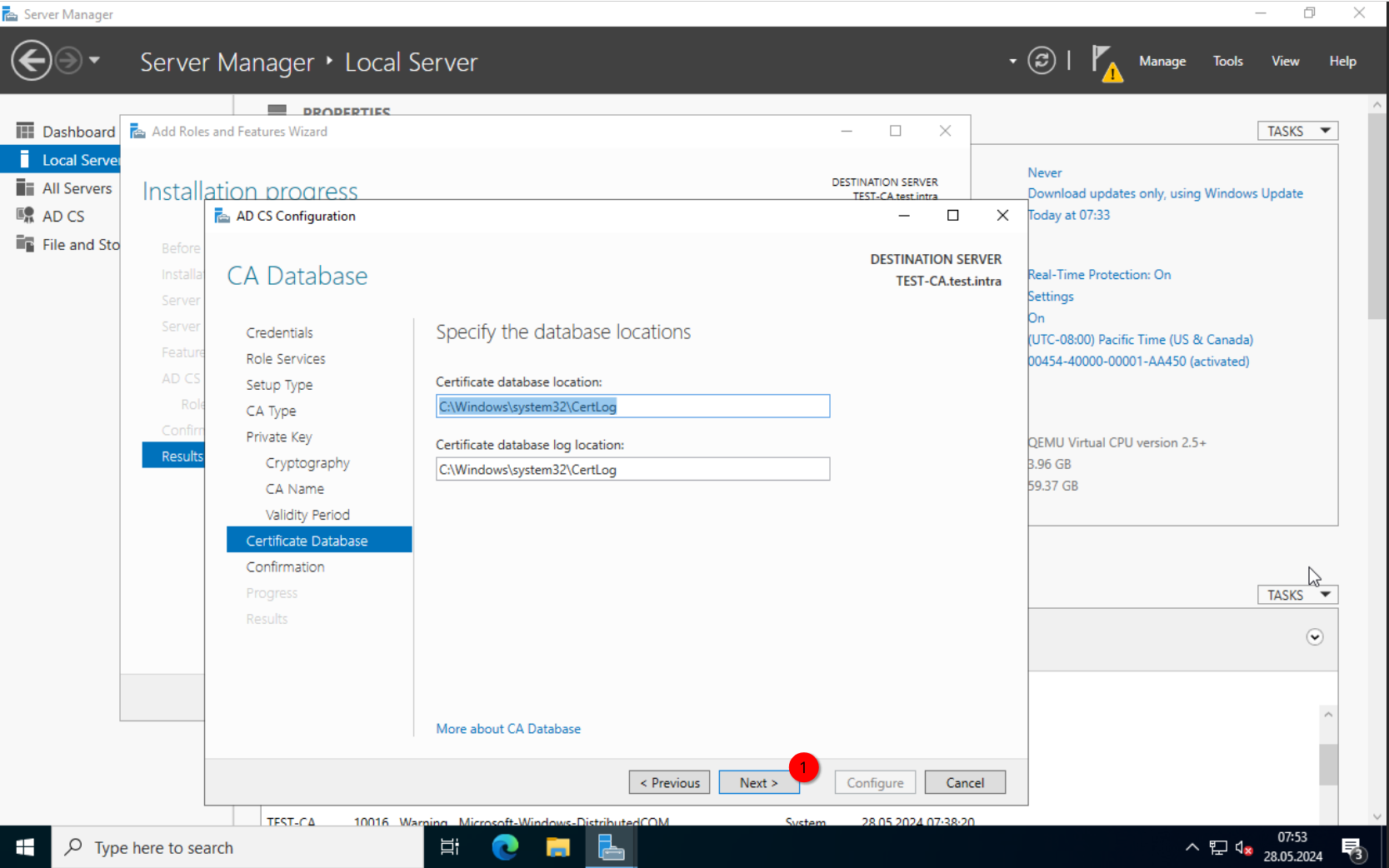Minimize the AD CS Configuration dialog

(x=904, y=215)
